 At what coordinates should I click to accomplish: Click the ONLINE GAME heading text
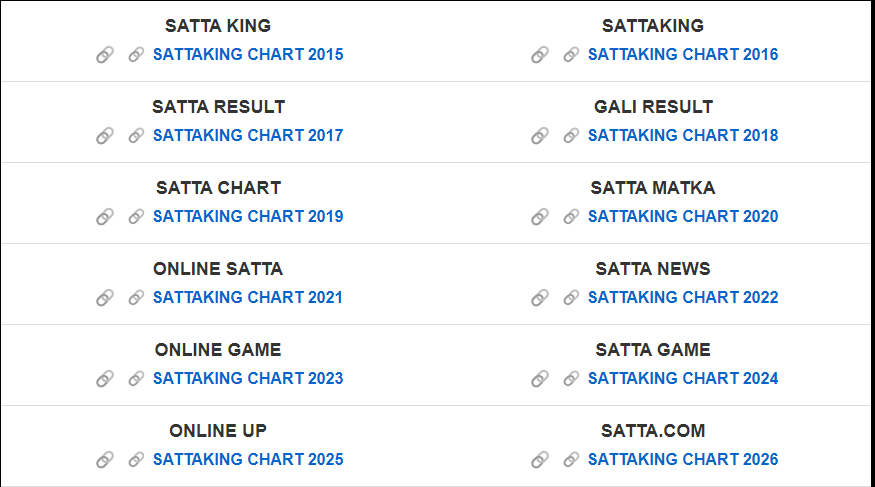click(x=218, y=350)
